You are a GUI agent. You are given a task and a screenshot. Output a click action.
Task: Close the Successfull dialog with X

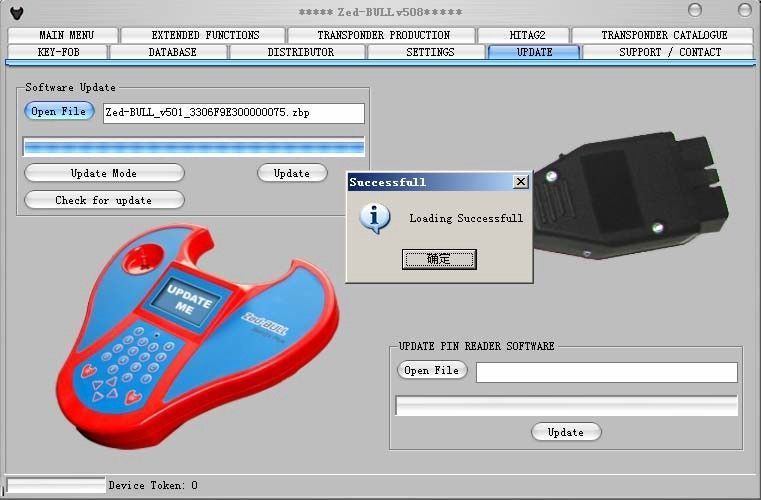coord(520,182)
